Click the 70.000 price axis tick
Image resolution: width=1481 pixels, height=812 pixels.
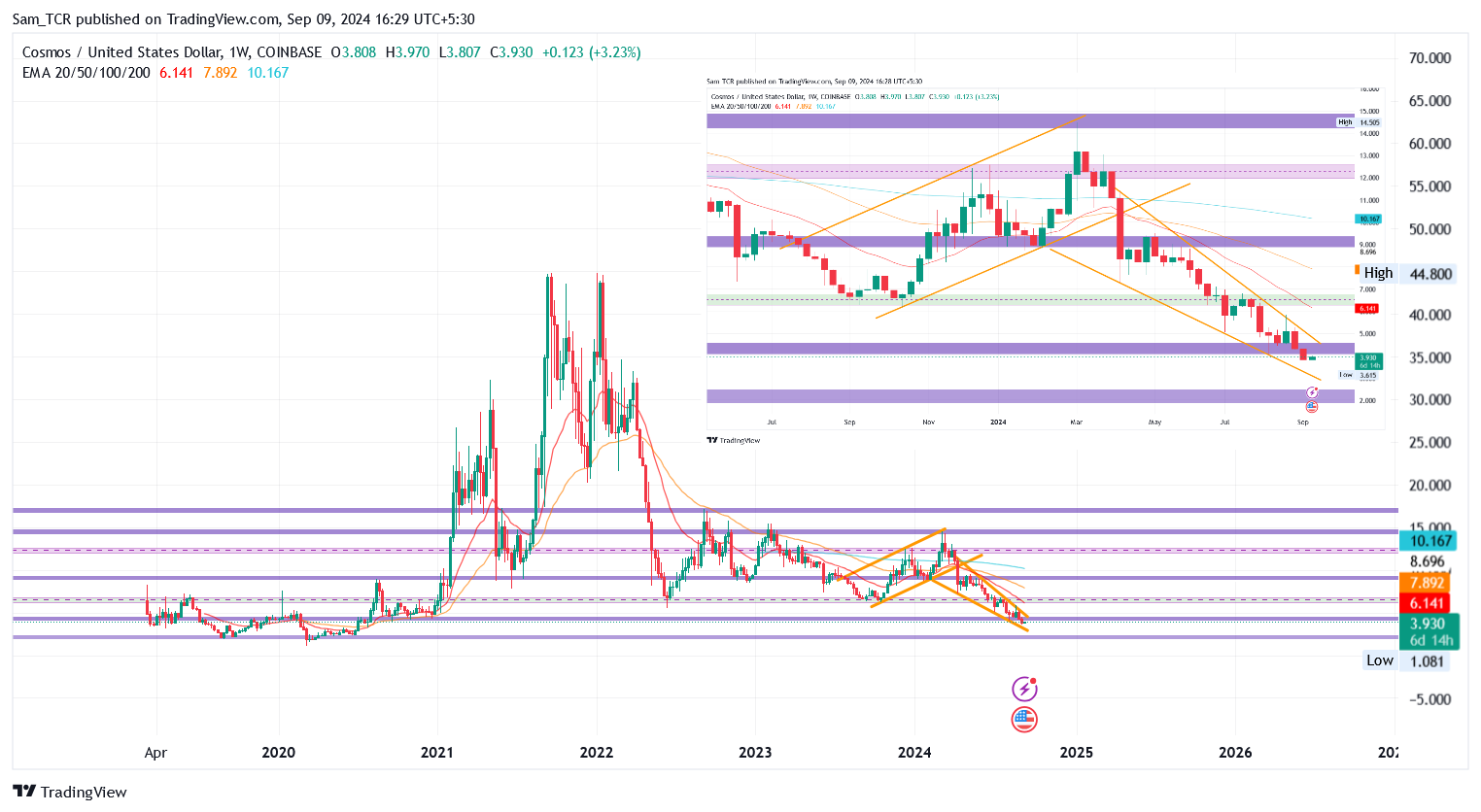pyautogui.click(x=1429, y=58)
